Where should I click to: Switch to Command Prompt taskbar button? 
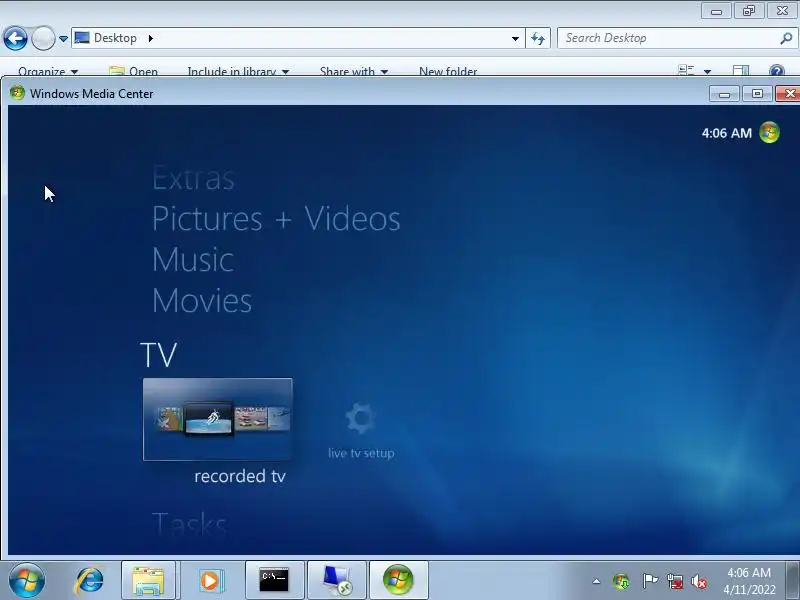click(x=274, y=581)
